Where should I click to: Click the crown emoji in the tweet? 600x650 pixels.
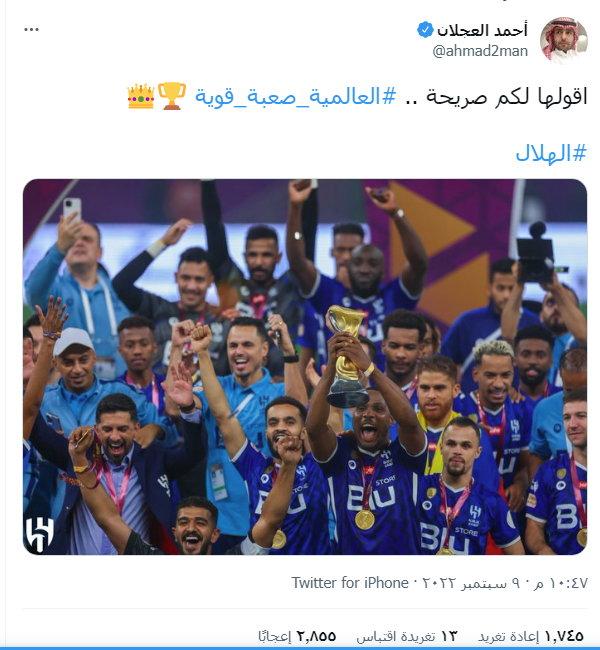click(141, 96)
